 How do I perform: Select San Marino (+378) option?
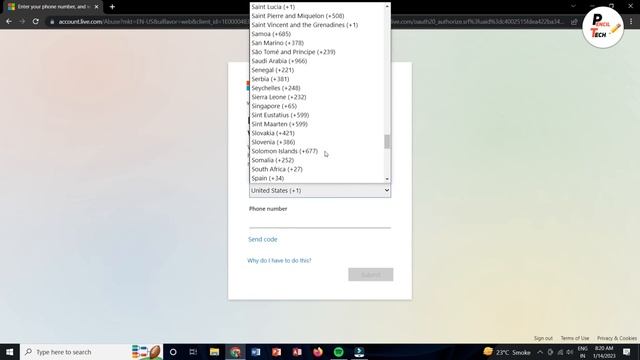[x=317, y=43]
